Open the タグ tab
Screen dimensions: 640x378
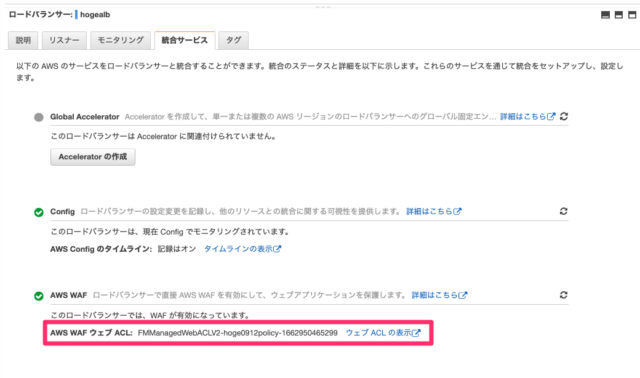point(233,40)
